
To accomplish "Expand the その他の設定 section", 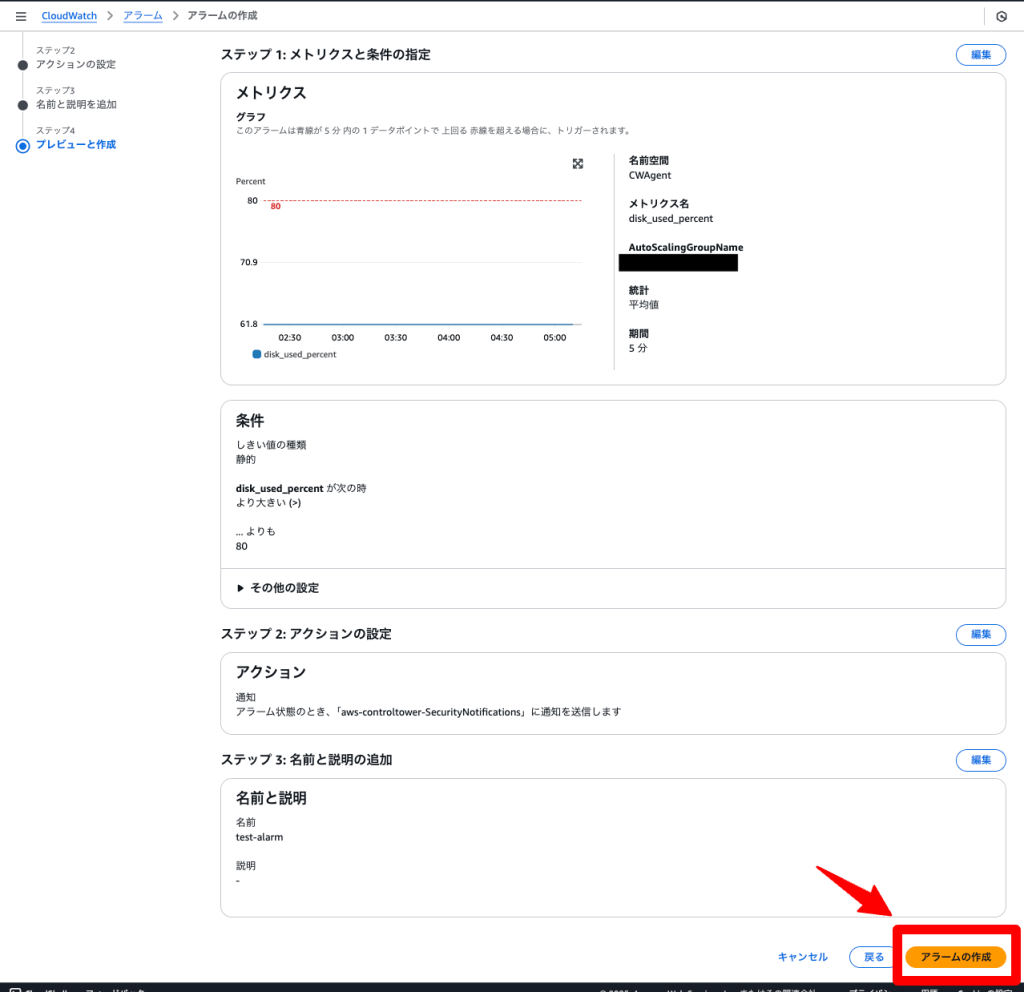I will [278, 588].
